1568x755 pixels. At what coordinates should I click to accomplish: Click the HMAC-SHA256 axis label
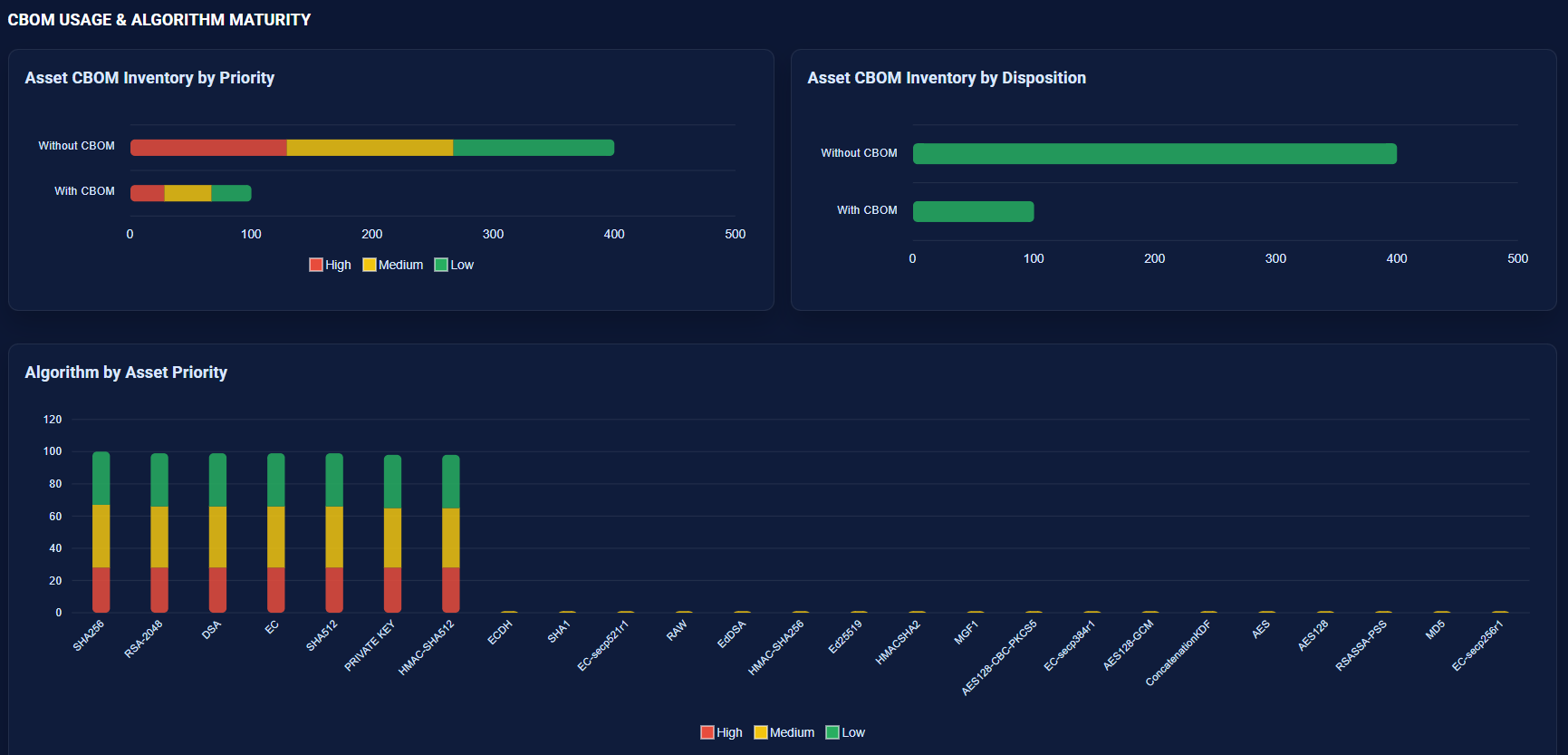pos(776,648)
